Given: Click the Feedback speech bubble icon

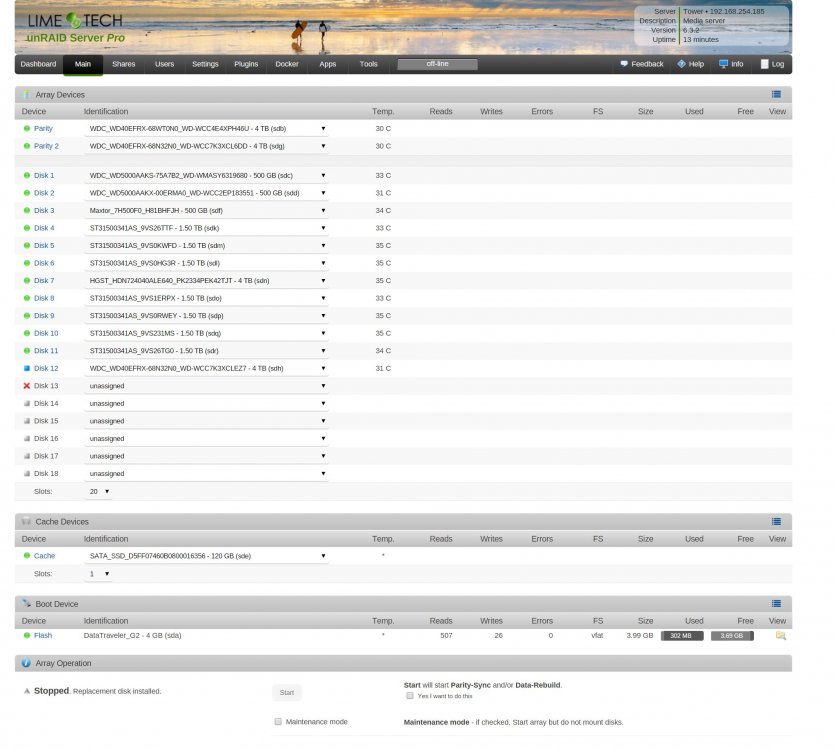Looking at the screenshot, I should click(x=624, y=64).
